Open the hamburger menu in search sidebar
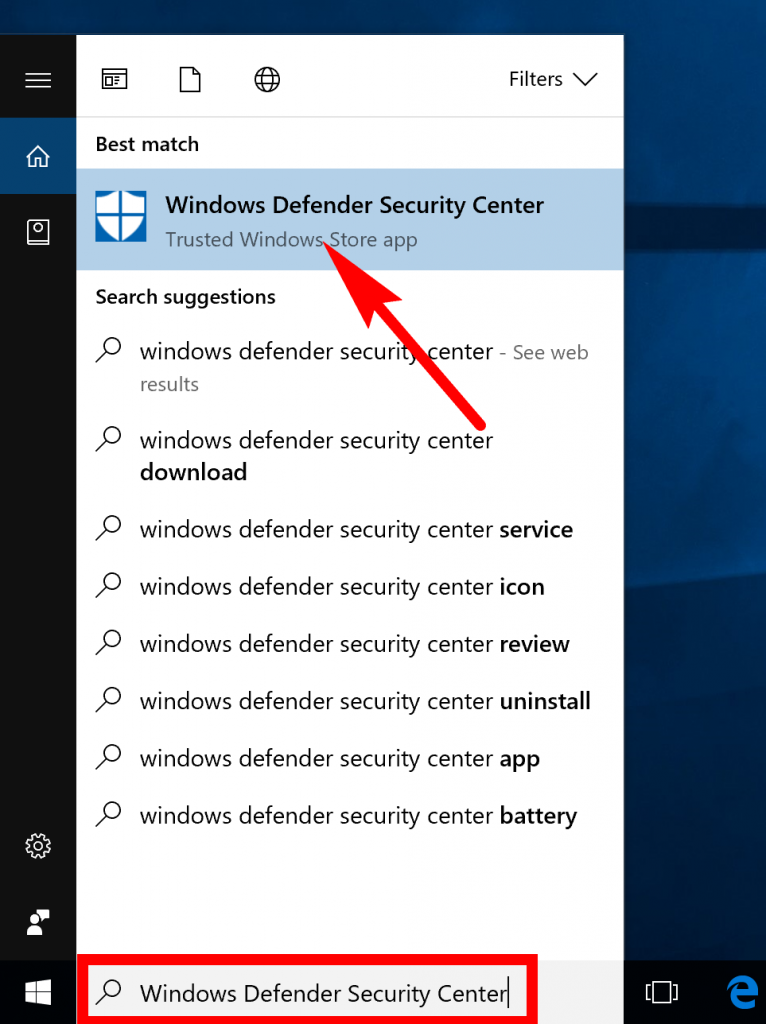This screenshot has height=1024, width=766. pyautogui.click(x=38, y=80)
